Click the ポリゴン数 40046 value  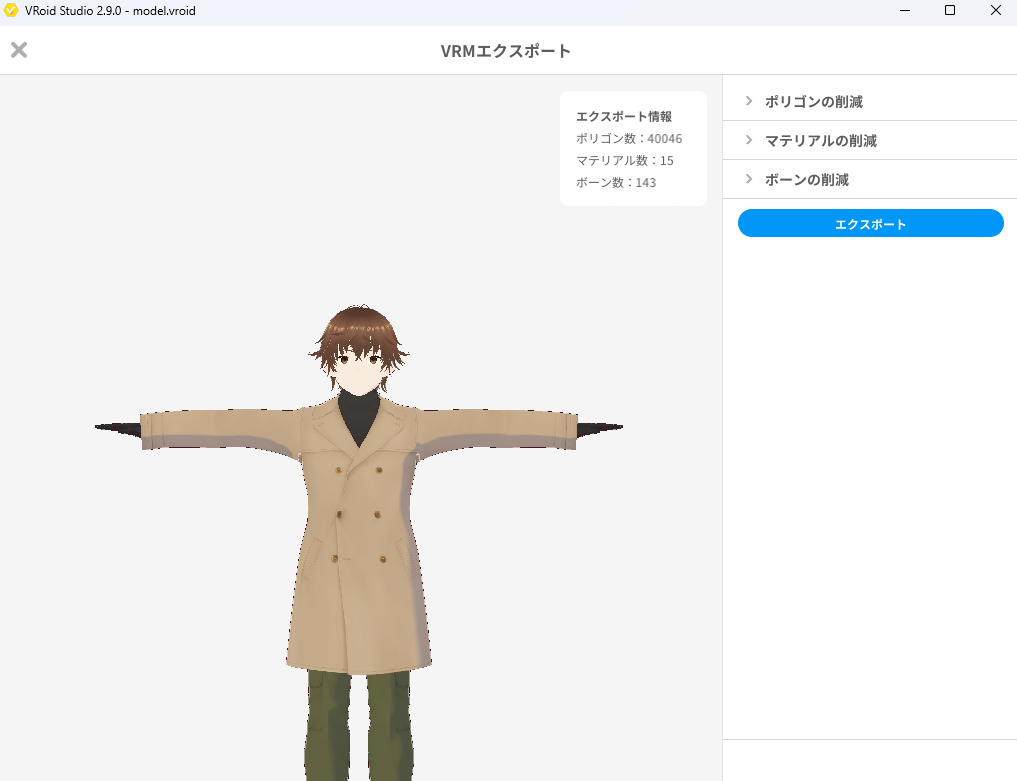click(x=664, y=139)
